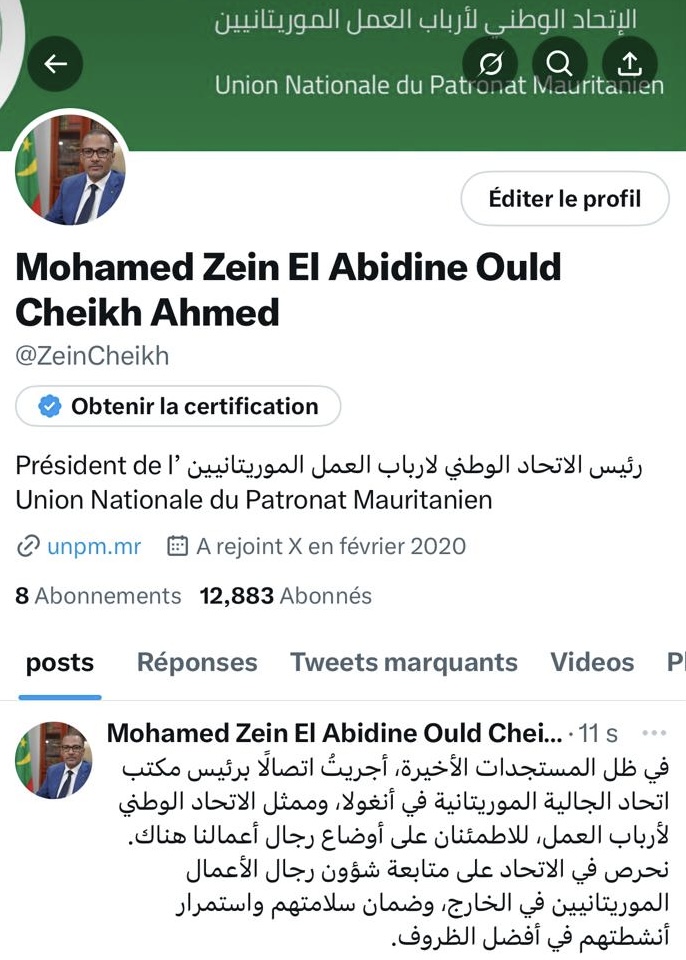The height and width of the screenshot is (960, 686).
Task: Tap Obtenir la certification button
Action: (178, 407)
